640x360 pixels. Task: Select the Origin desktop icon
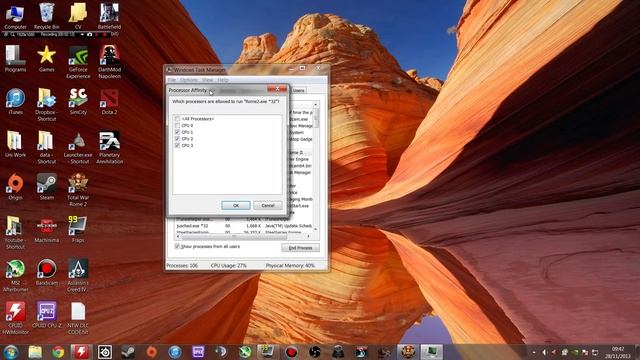(x=15, y=187)
